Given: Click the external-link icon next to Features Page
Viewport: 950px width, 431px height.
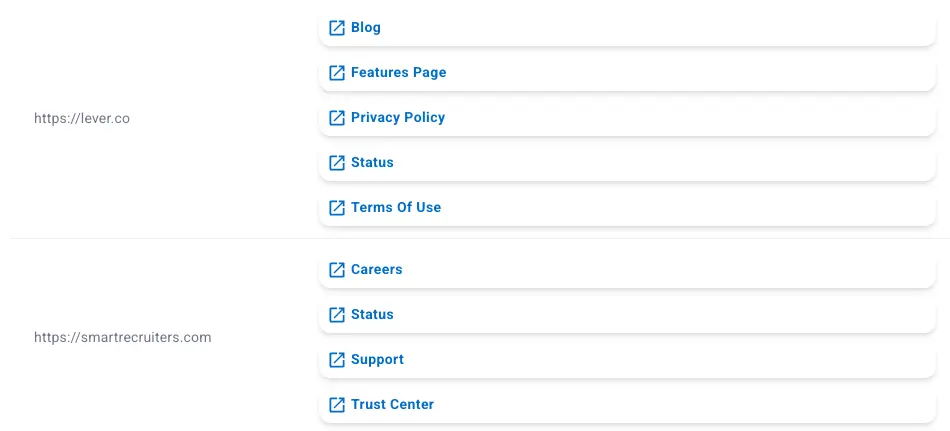Looking at the screenshot, I should tap(337, 73).
